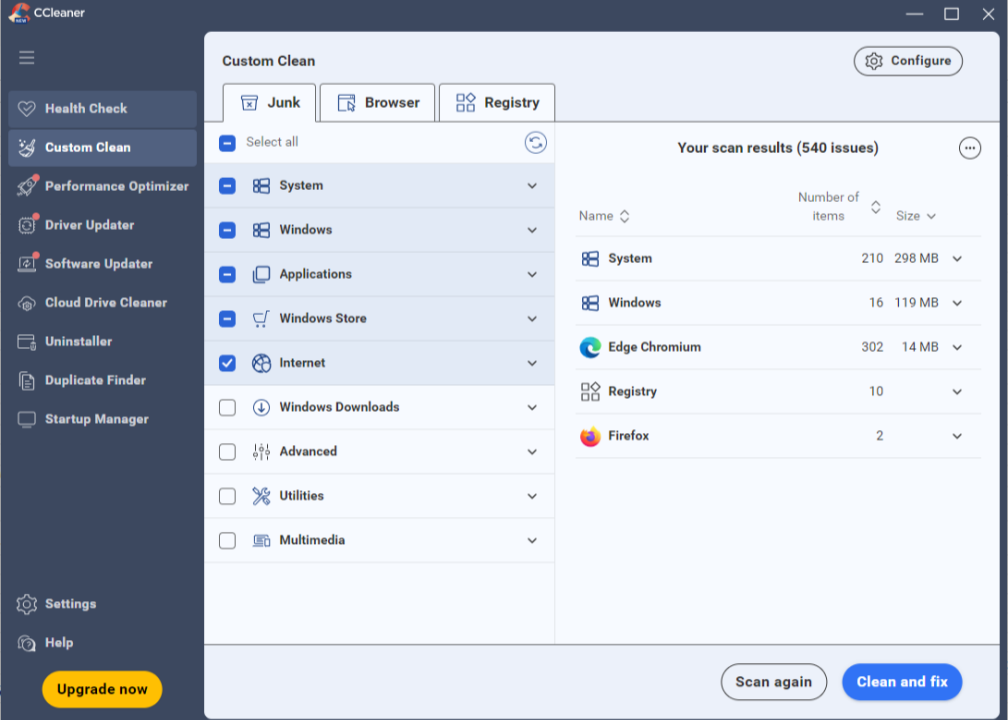Click the Firefox logo in results

click(590, 436)
